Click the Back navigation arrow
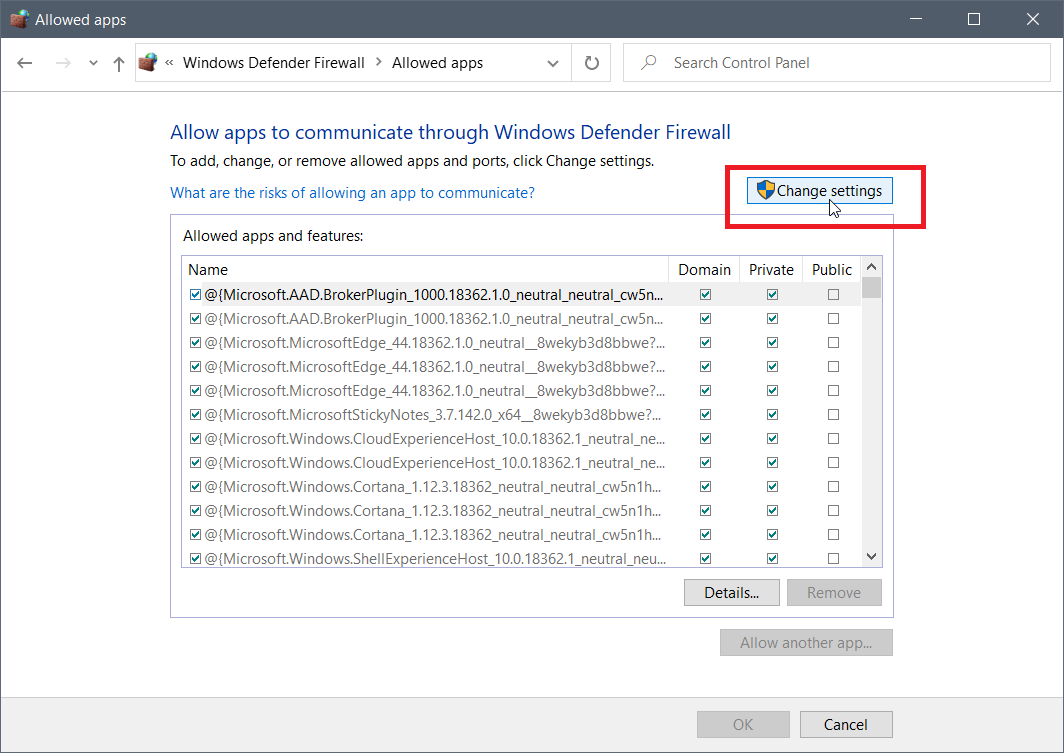This screenshot has width=1064, height=753. 25,63
